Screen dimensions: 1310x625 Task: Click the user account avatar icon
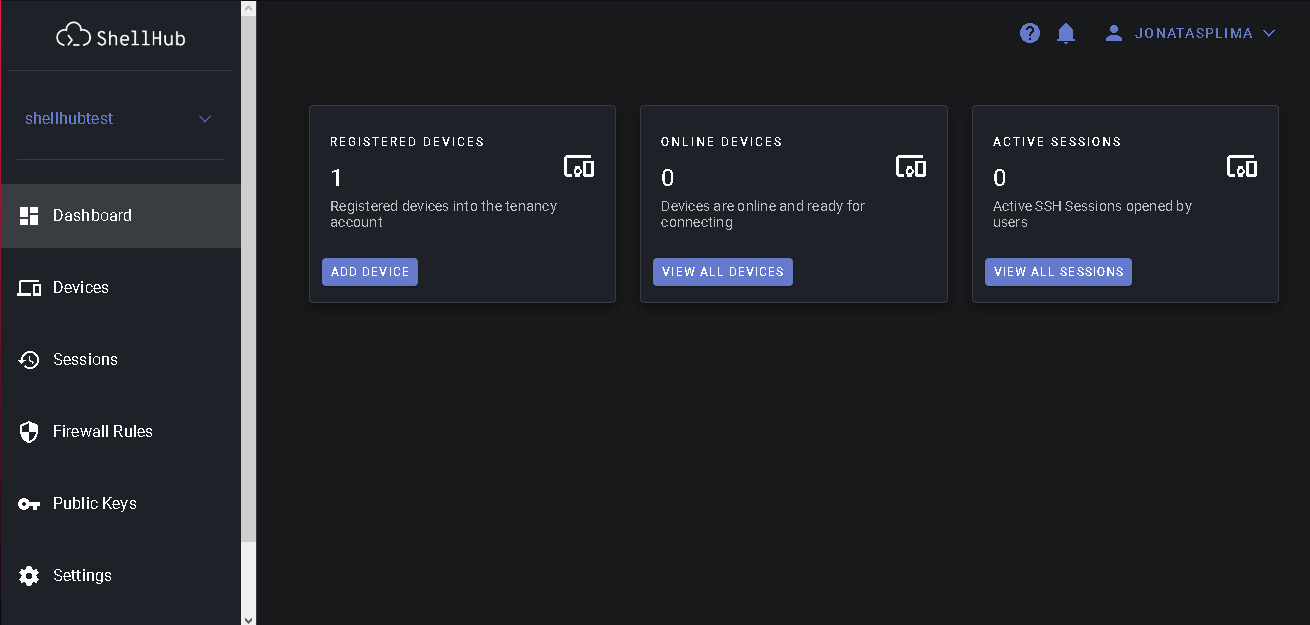1114,33
